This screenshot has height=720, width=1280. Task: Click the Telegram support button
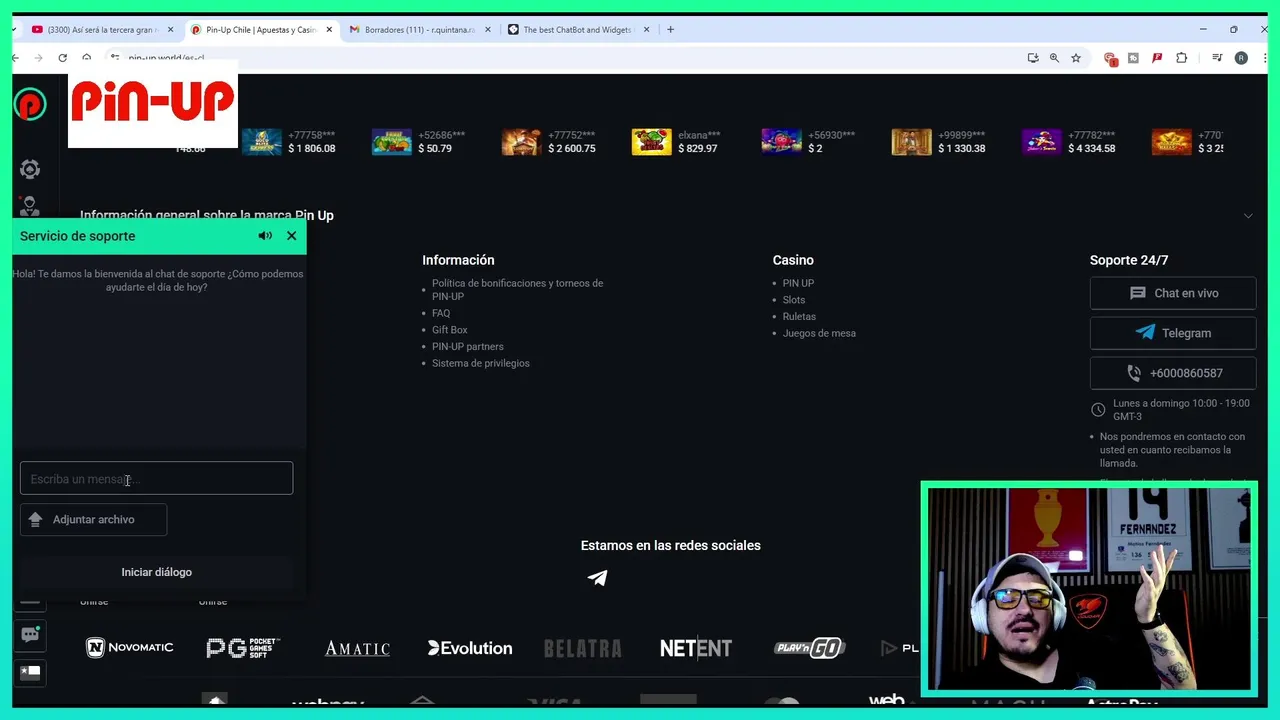point(1172,333)
